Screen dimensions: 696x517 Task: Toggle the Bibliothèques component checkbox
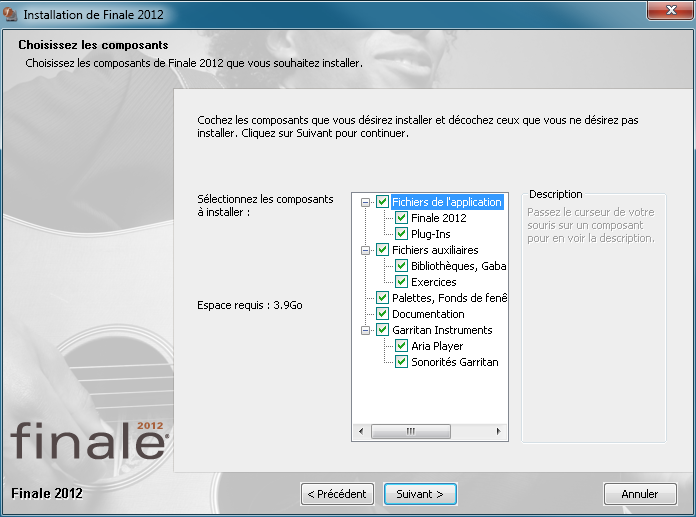pyautogui.click(x=401, y=266)
